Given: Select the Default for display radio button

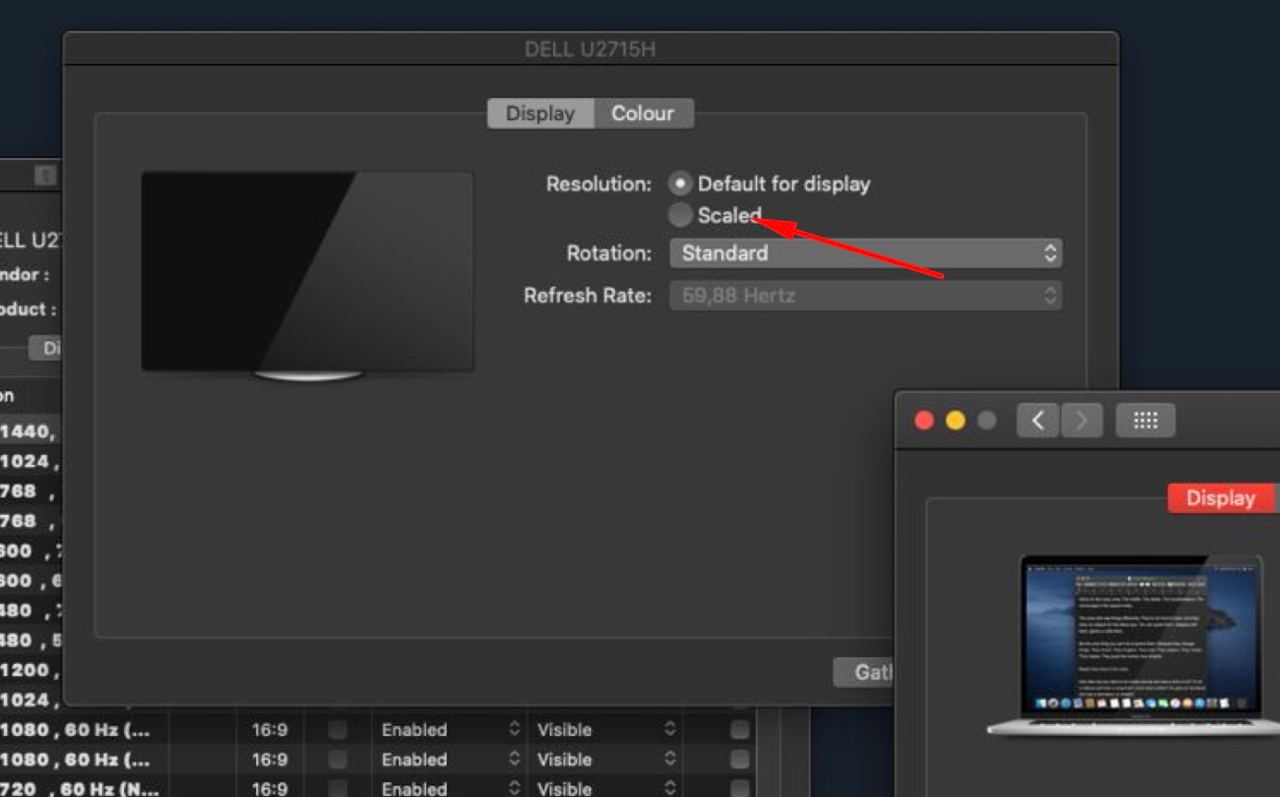Looking at the screenshot, I should pos(680,184).
